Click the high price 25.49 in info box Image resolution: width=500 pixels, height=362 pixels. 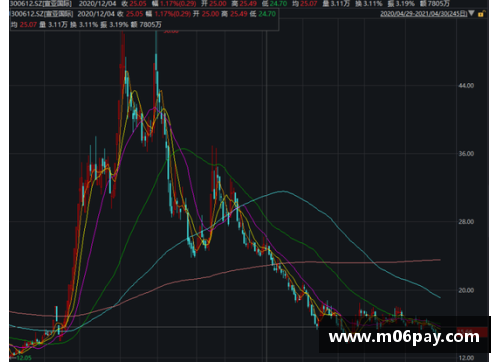(239, 14)
